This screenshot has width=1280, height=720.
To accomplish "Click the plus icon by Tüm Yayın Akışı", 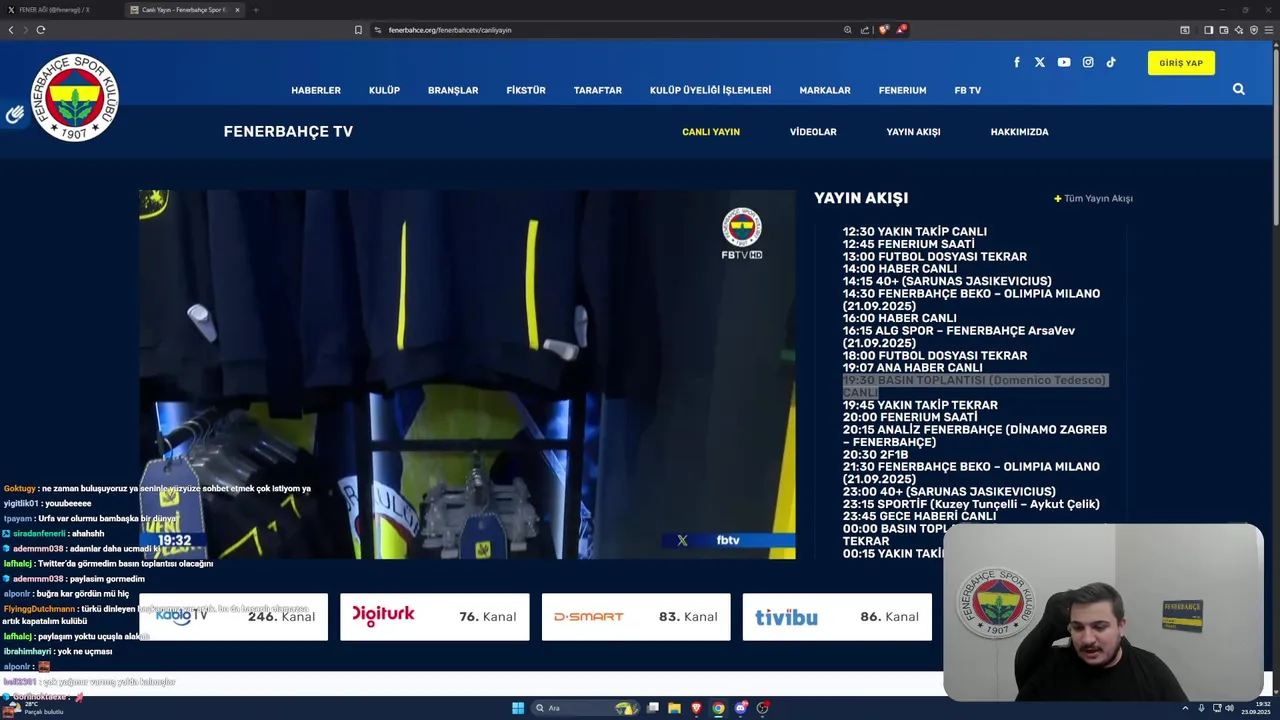I will (x=1058, y=198).
